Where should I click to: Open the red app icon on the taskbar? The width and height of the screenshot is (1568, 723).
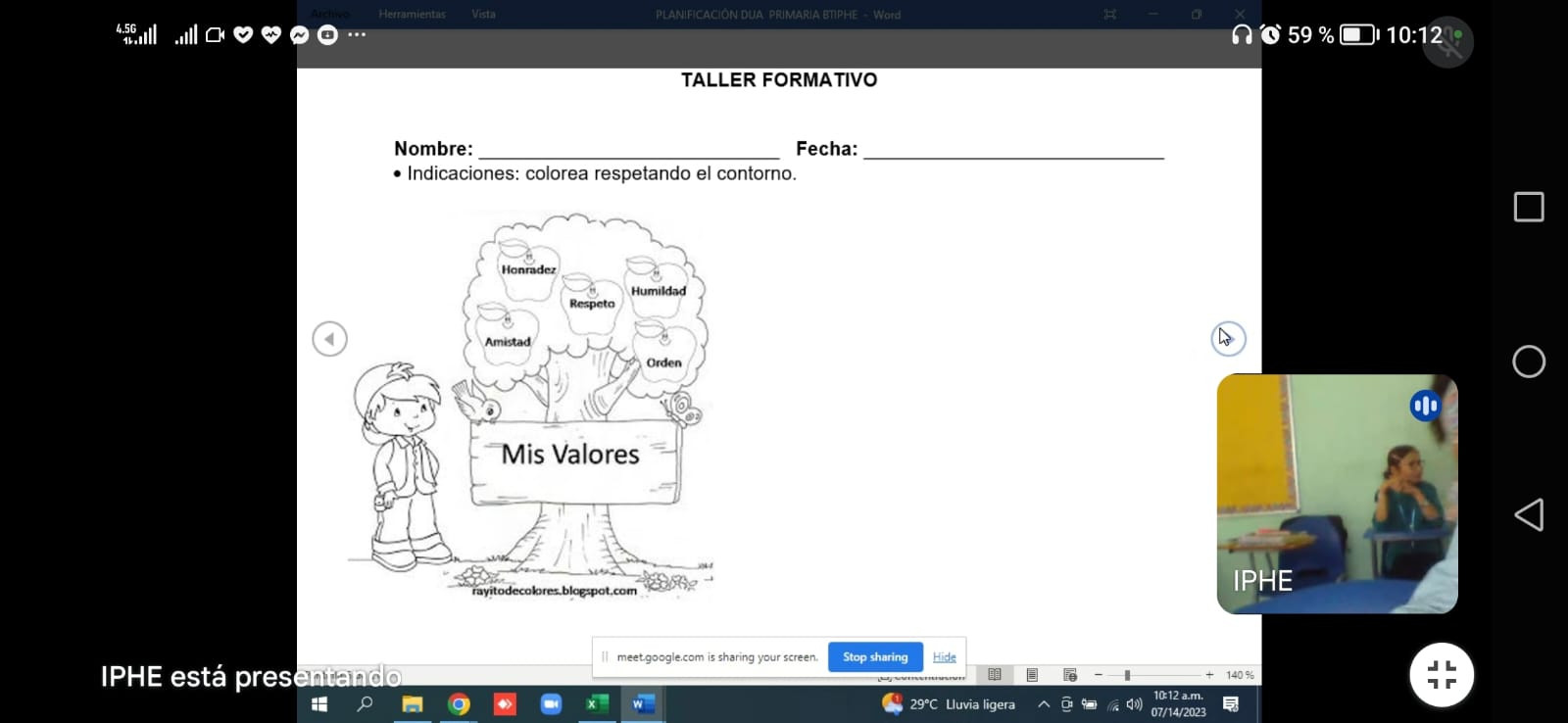click(x=505, y=704)
